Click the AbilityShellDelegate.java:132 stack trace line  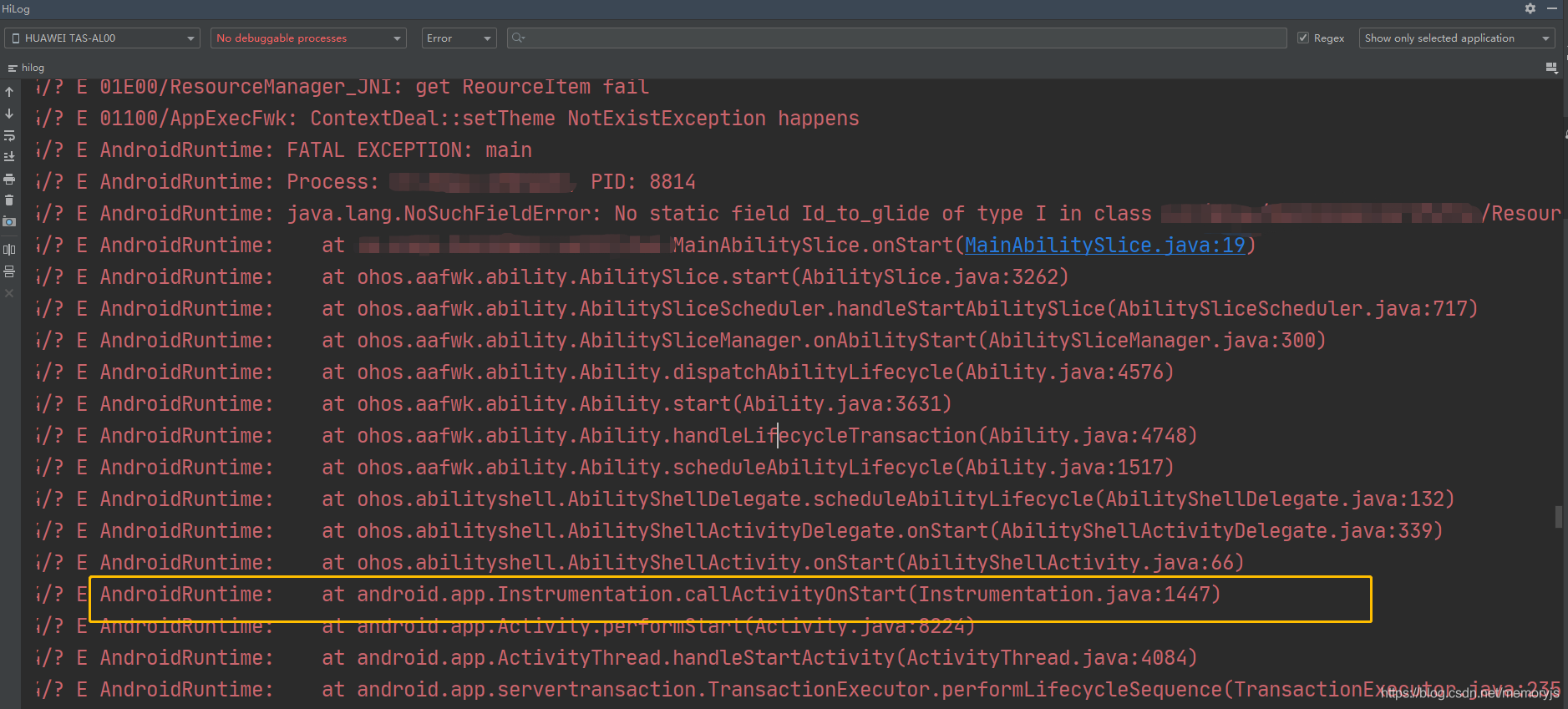coord(746,499)
